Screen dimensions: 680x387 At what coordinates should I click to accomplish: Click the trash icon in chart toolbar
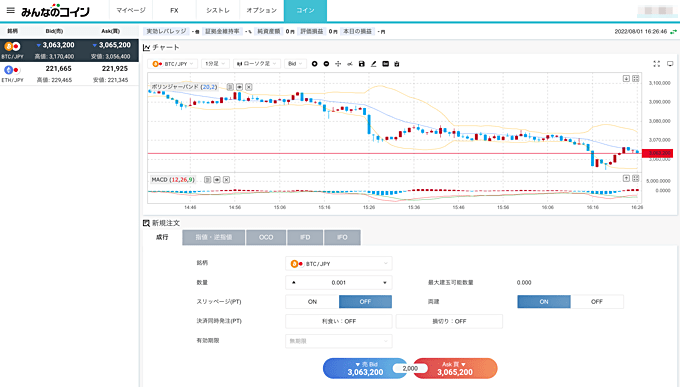coord(396,64)
